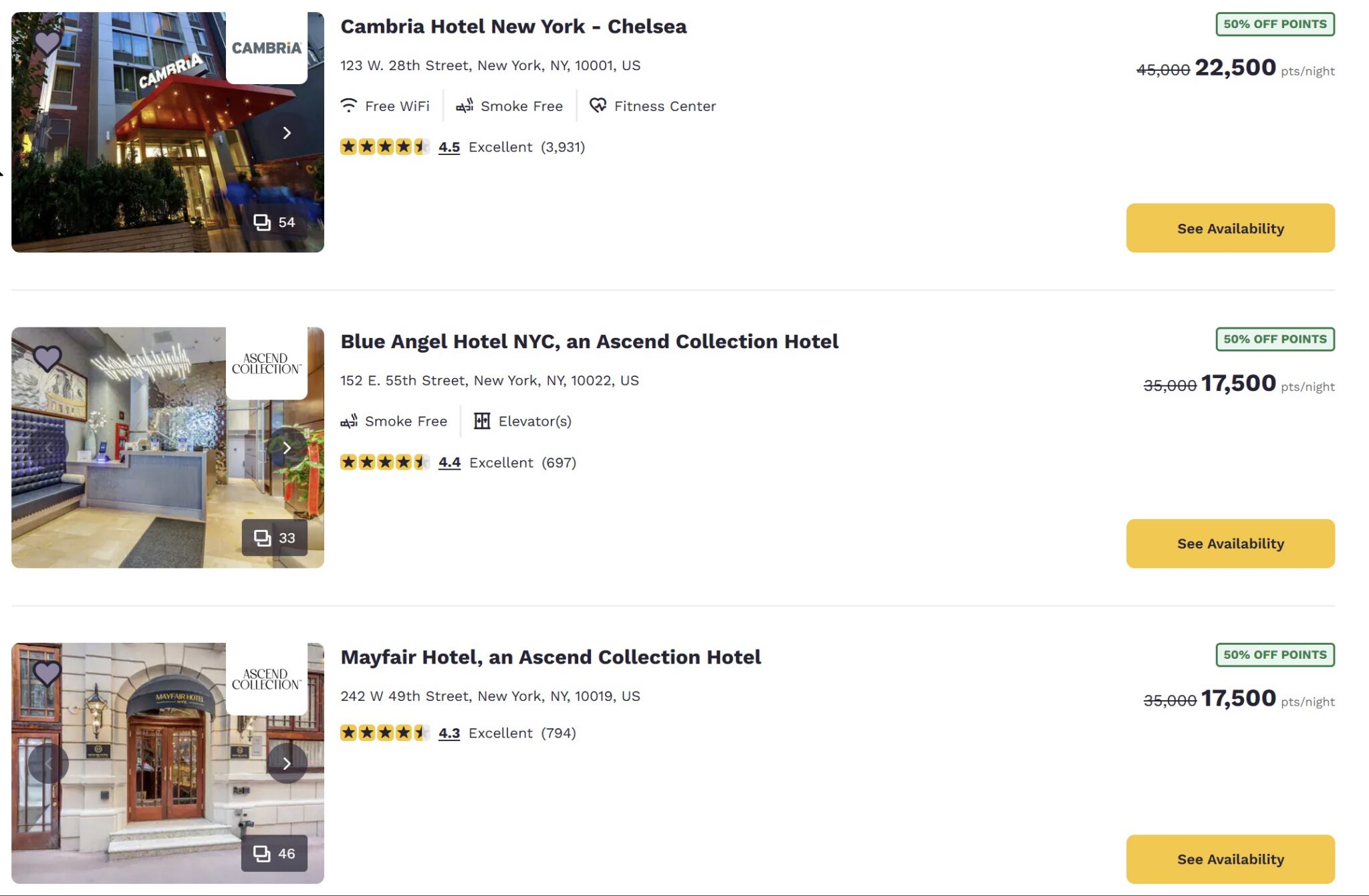Viewport: 1369px width, 896px height.
Task: See availability for Mayfair Hotel
Action: 1230,859
